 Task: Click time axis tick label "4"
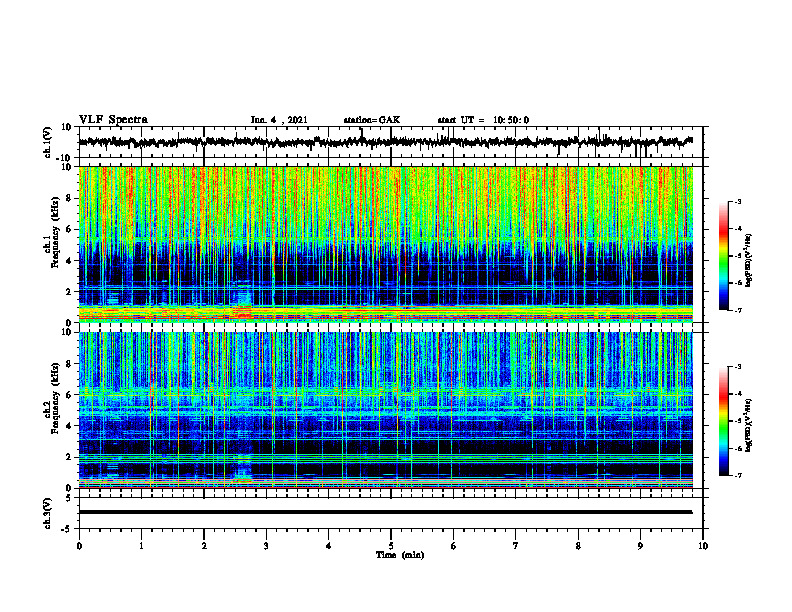click(329, 546)
